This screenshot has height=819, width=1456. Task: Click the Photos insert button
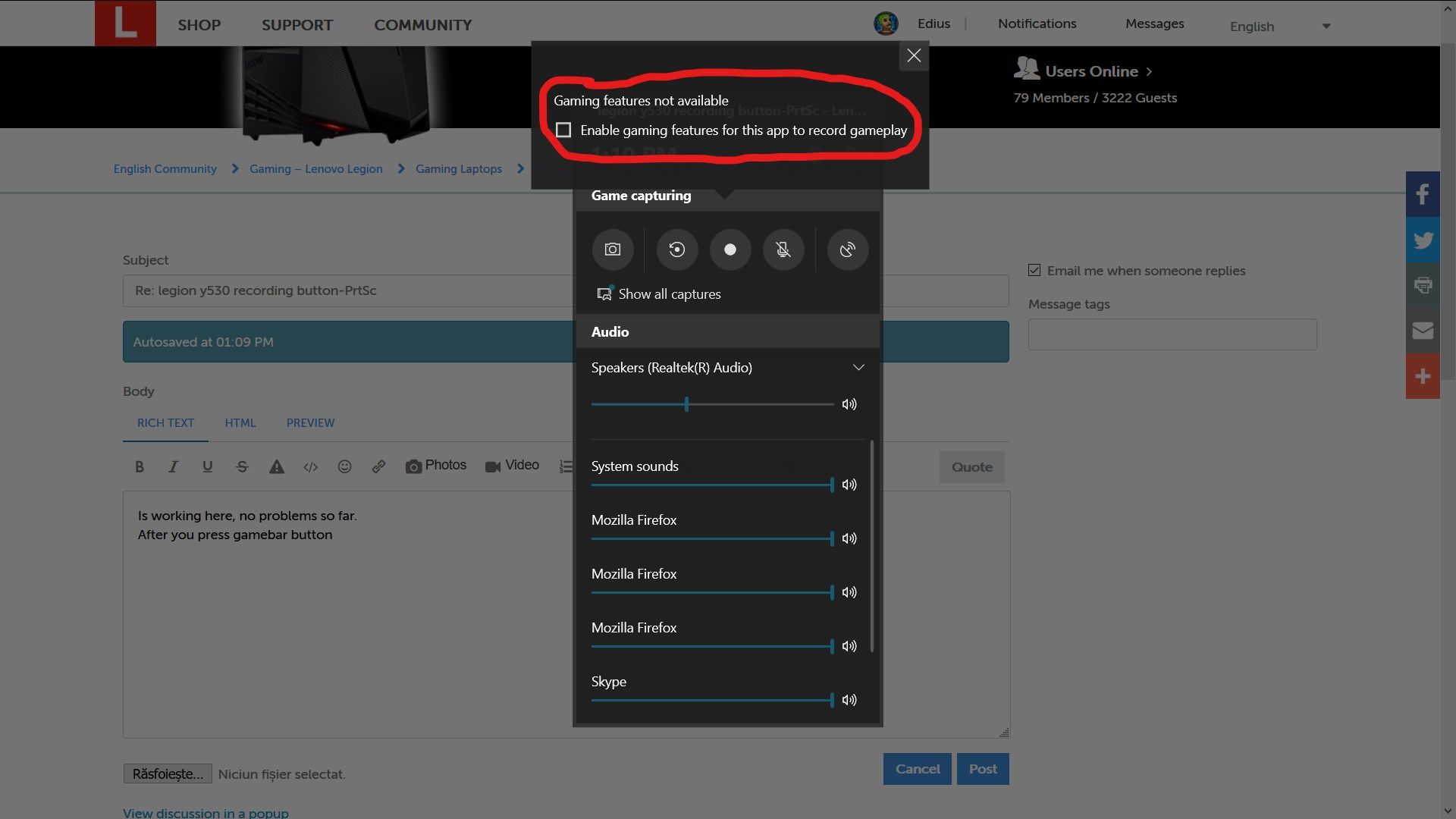pos(435,466)
